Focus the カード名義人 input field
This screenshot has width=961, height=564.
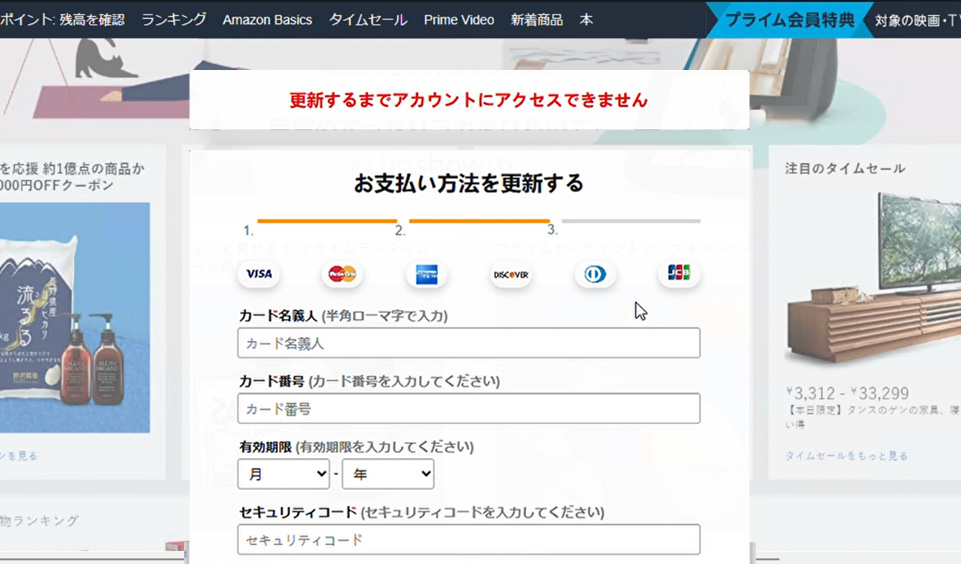coord(469,343)
